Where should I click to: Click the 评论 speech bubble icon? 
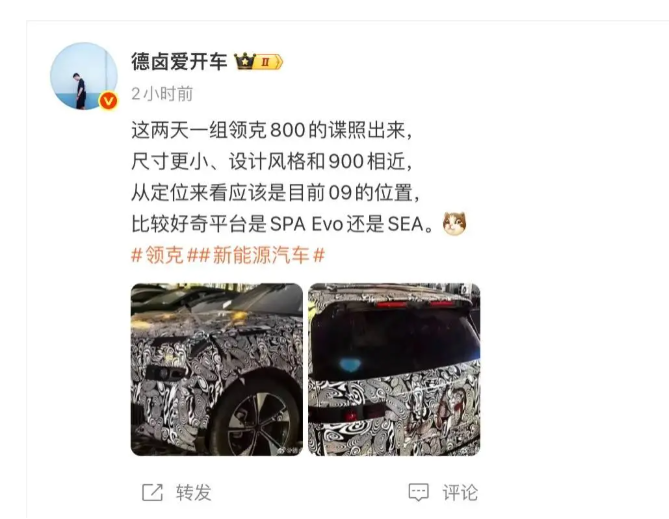click(419, 493)
